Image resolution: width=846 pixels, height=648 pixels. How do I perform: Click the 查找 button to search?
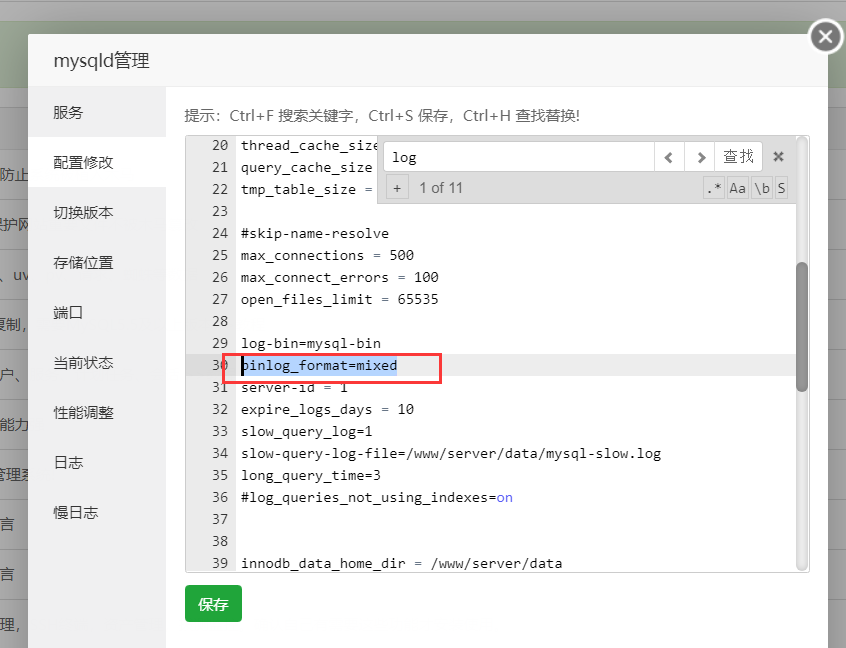(739, 157)
